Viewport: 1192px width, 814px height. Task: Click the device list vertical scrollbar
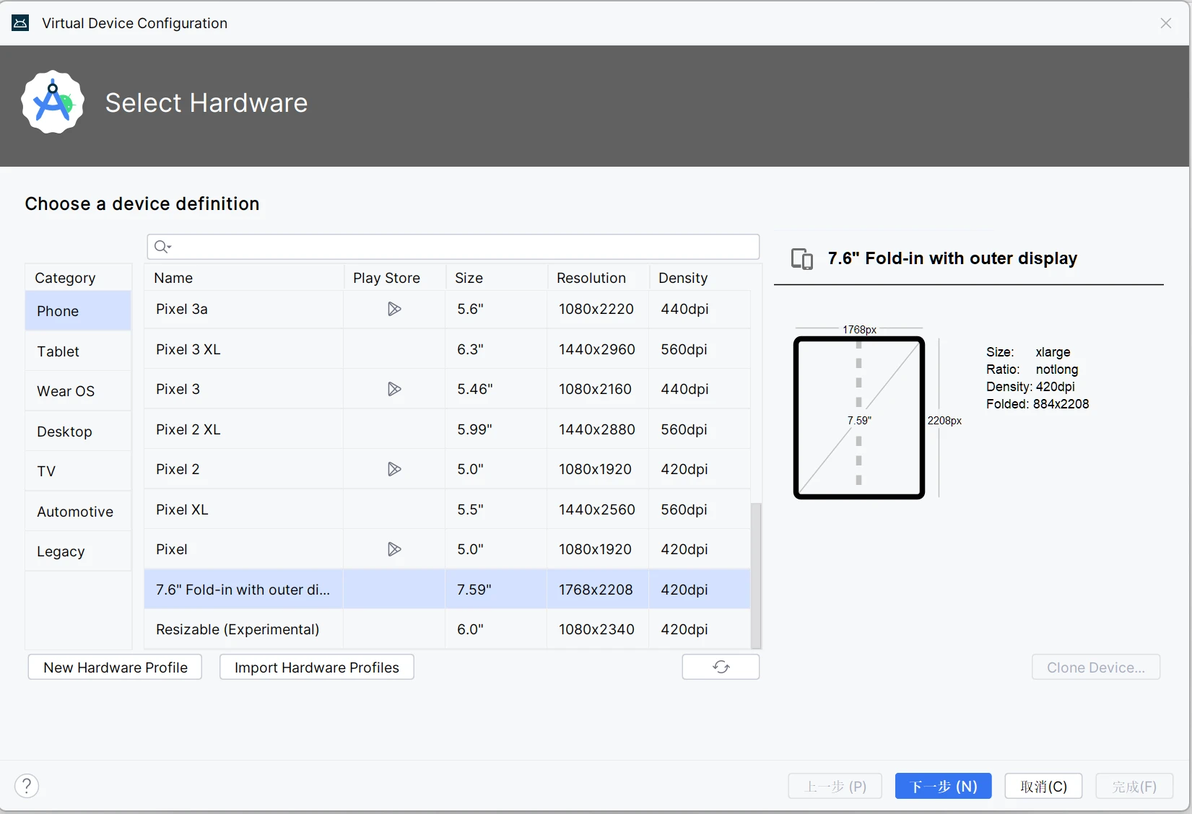coord(756,575)
